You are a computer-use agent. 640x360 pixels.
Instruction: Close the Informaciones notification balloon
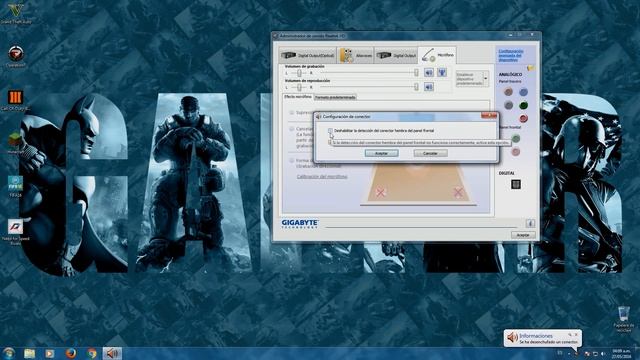[x=577, y=335]
